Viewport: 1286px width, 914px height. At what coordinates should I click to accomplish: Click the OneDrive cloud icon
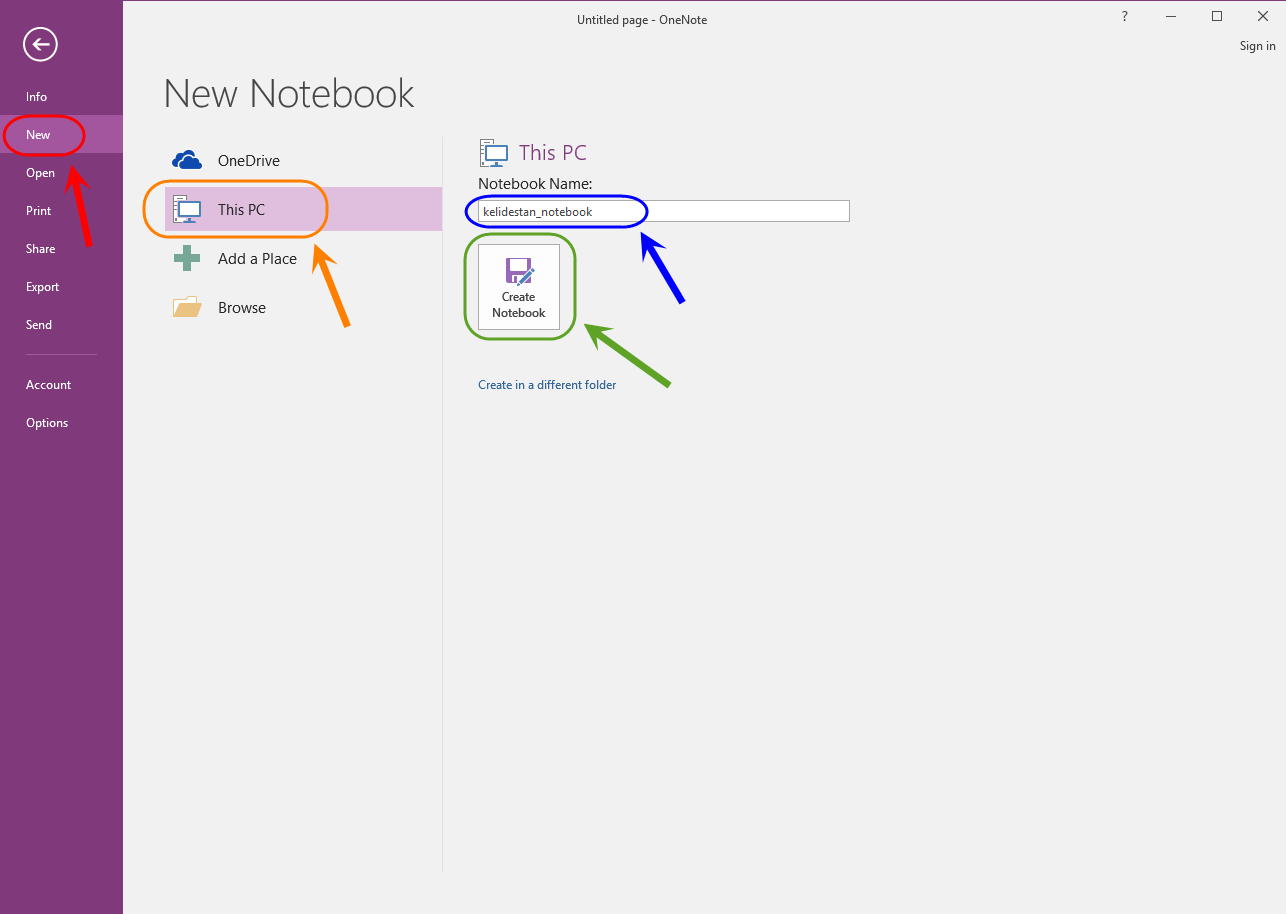tap(187, 160)
